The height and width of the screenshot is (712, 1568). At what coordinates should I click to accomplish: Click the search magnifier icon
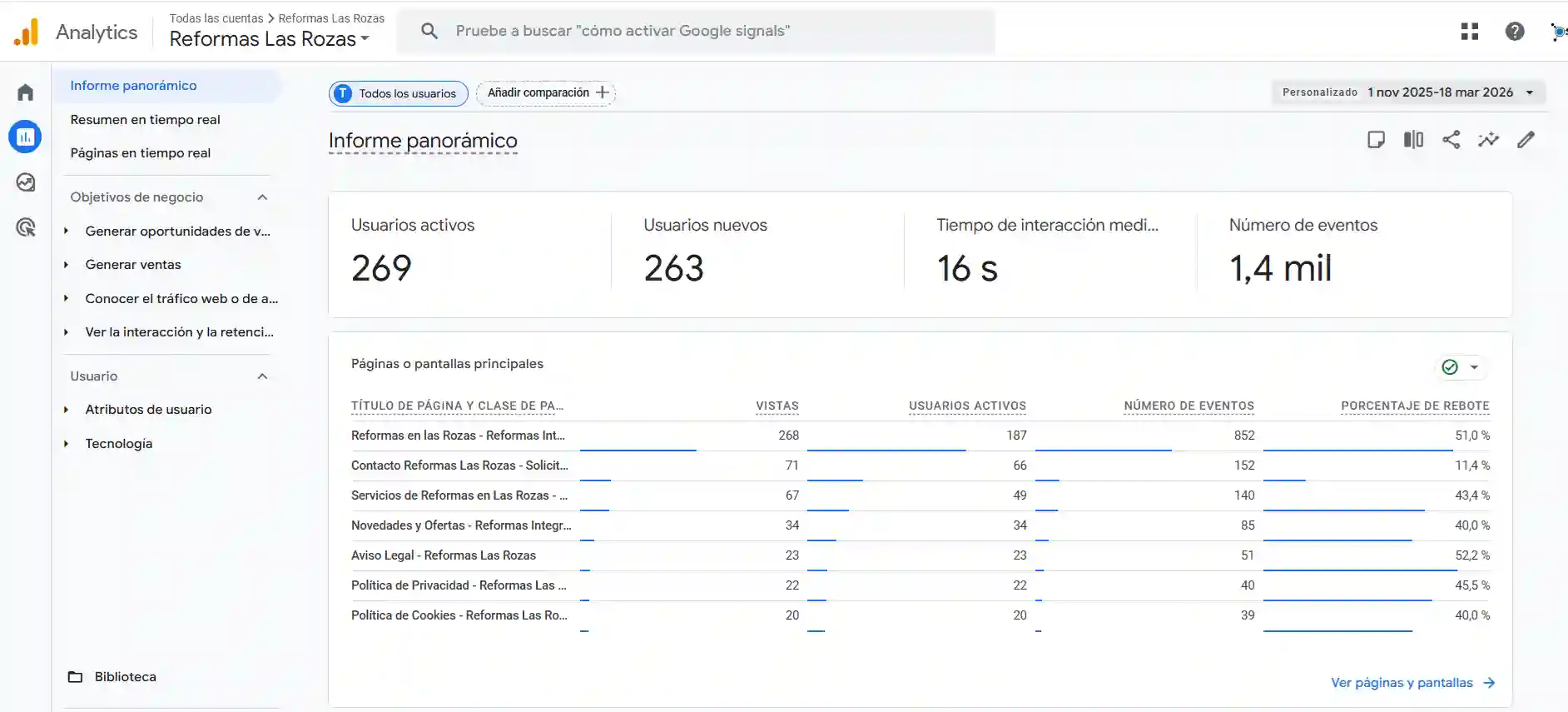429,31
